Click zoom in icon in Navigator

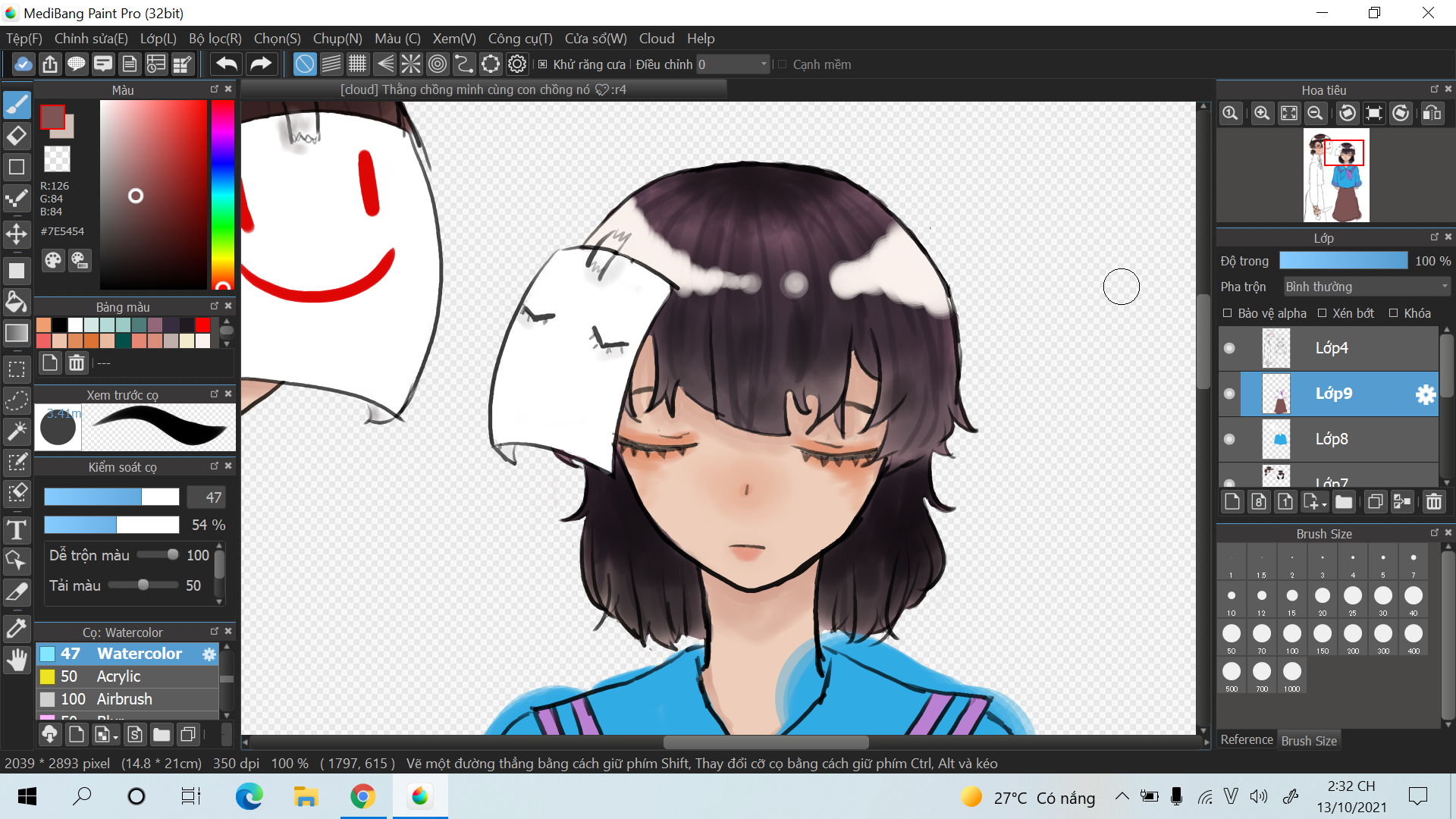pyautogui.click(x=1261, y=114)
